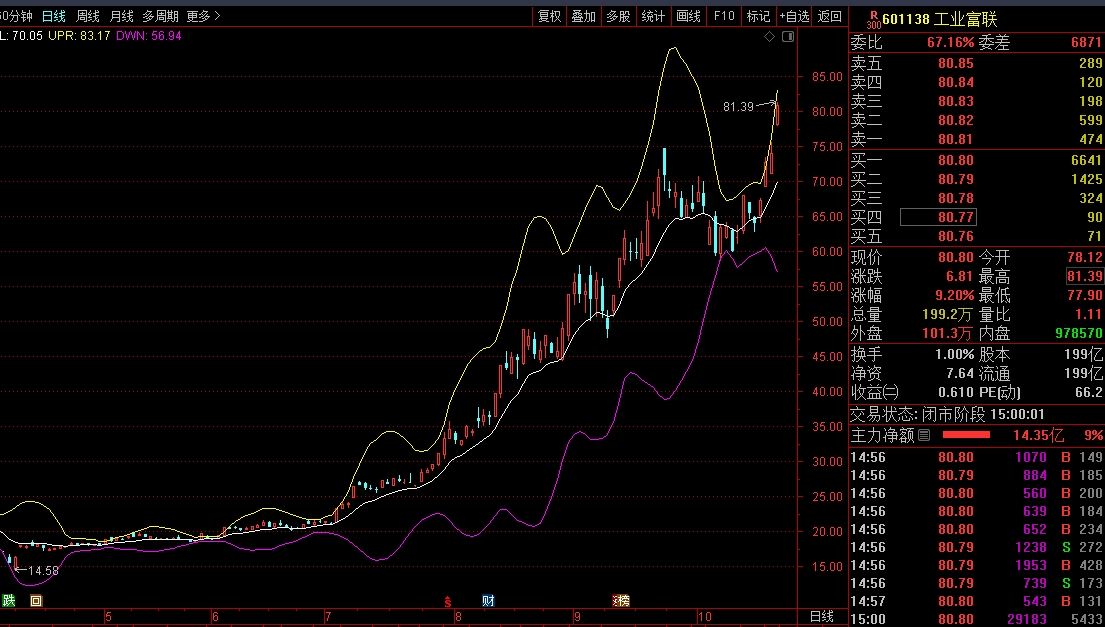Click the PE(动) value 66.2
Viewport: 1105px width, 627px height.
pyautogui.click(x=1089, y=392)
